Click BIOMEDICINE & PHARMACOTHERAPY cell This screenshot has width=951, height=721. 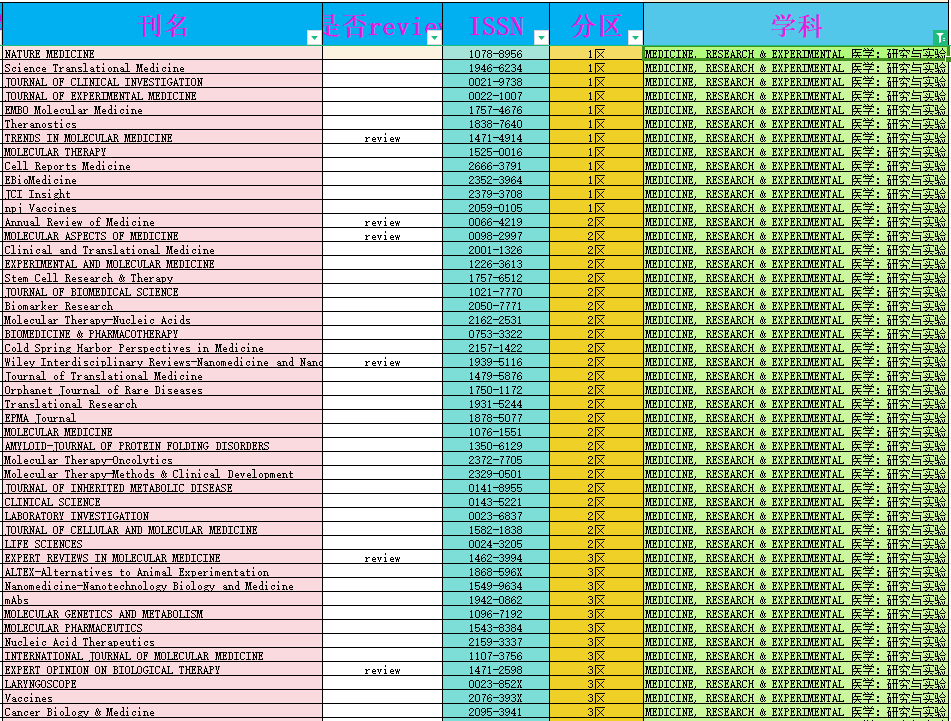coord(163,334)
